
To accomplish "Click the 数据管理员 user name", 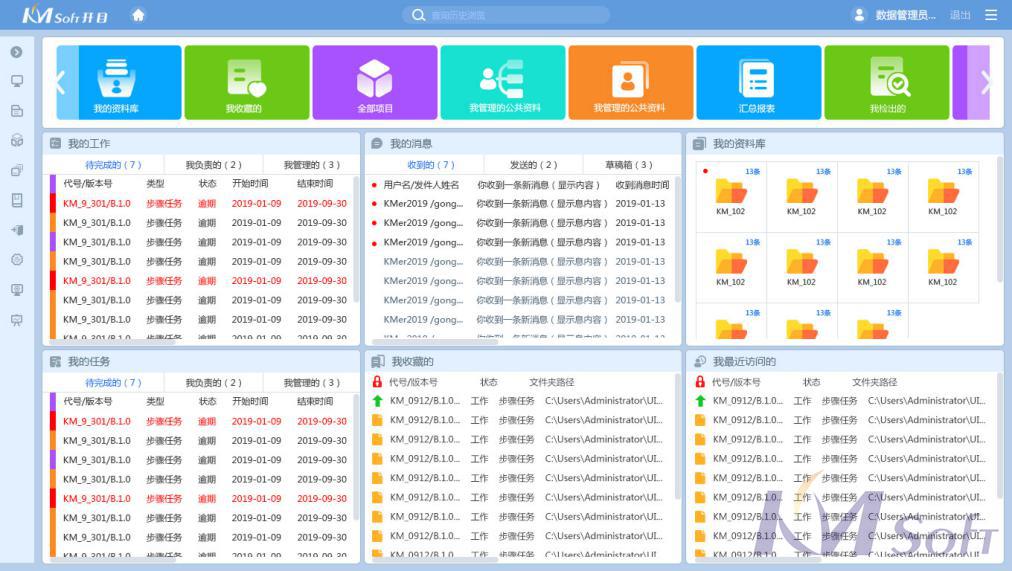I will [x=905, y=15].
